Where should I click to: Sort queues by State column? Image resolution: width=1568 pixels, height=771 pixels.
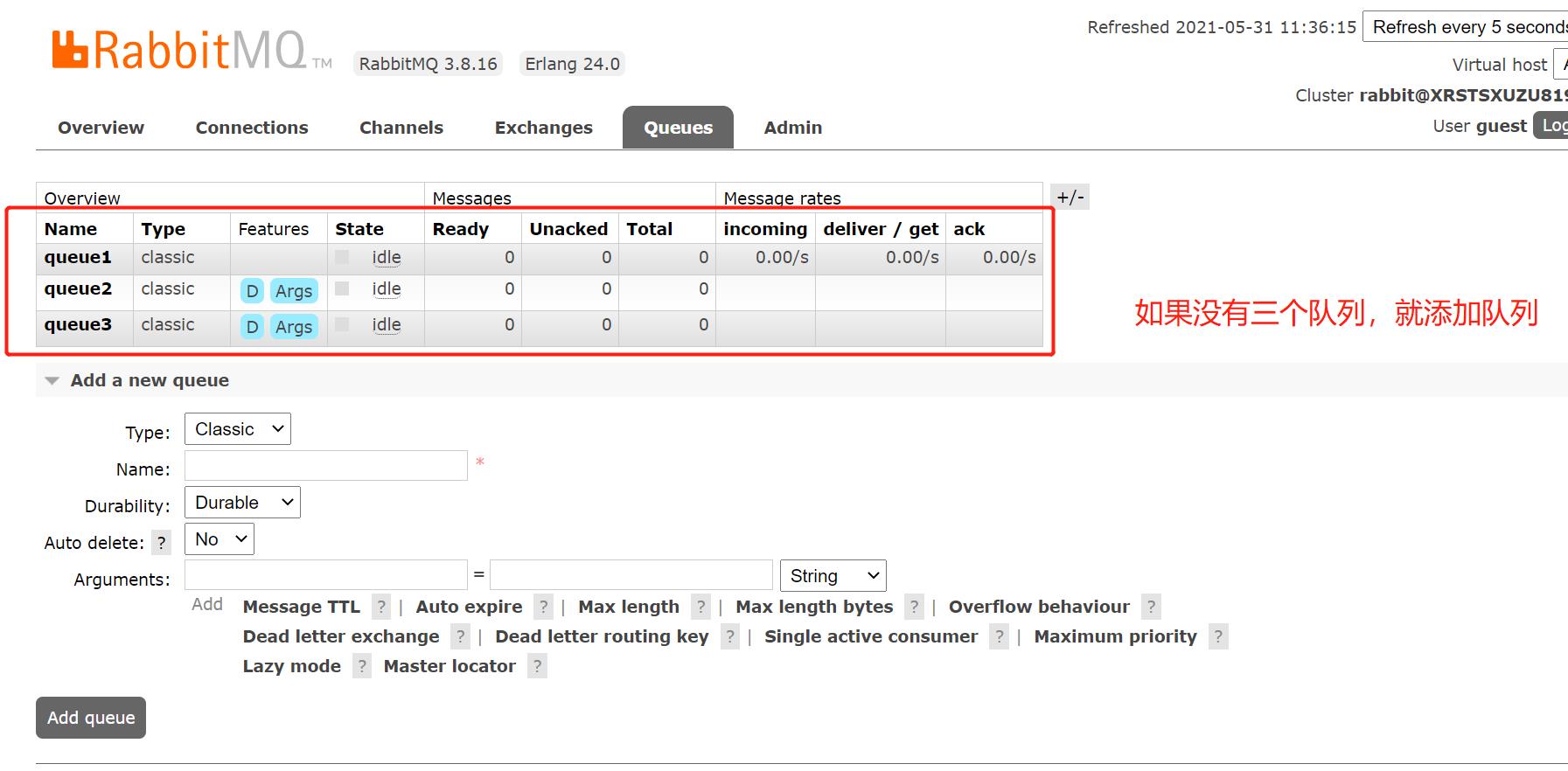(359, 229)
